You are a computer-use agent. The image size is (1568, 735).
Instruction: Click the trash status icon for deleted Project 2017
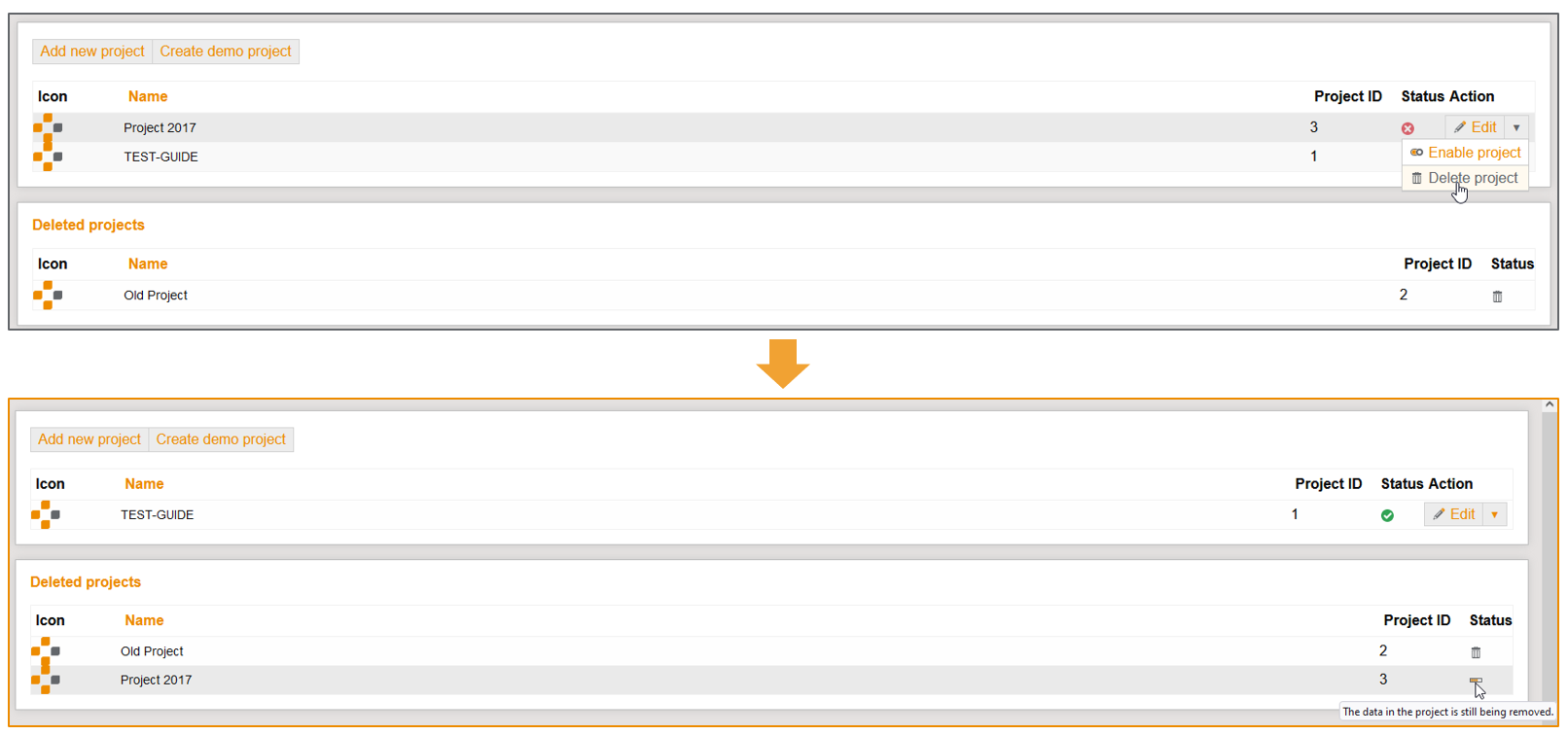click(x=1476, y=681)
